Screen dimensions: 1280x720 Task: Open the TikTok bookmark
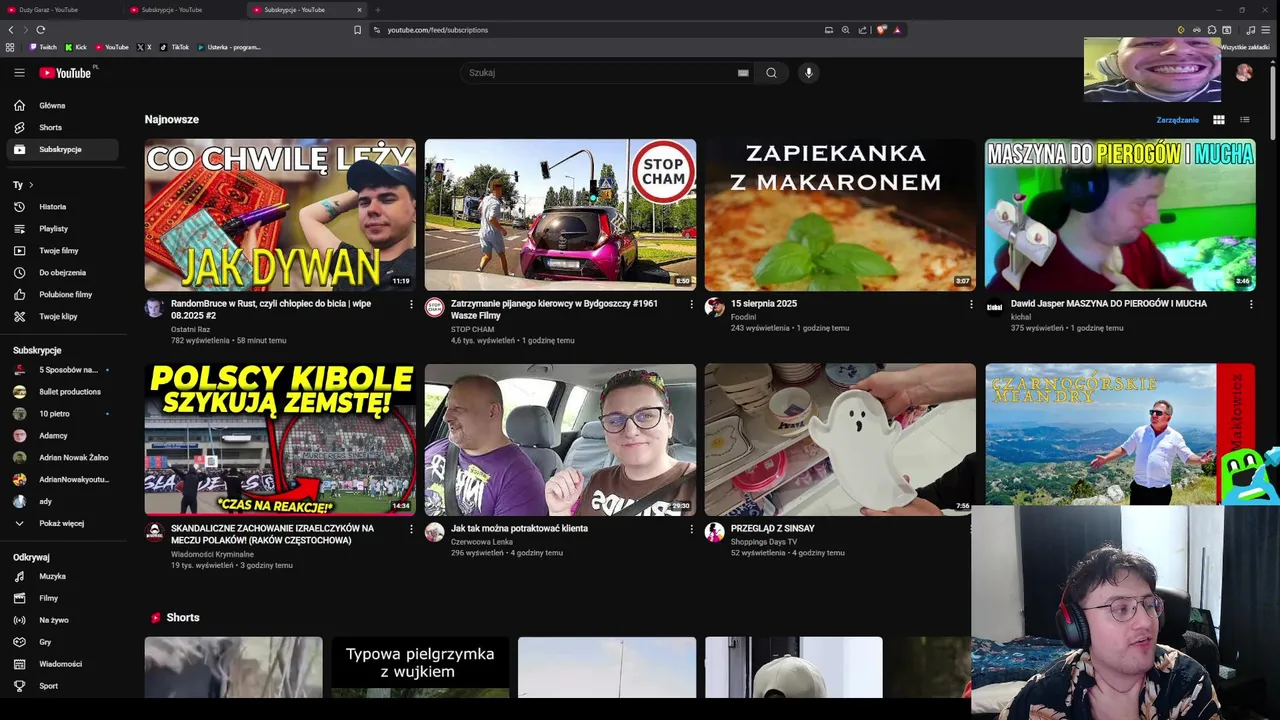point(175,47)
